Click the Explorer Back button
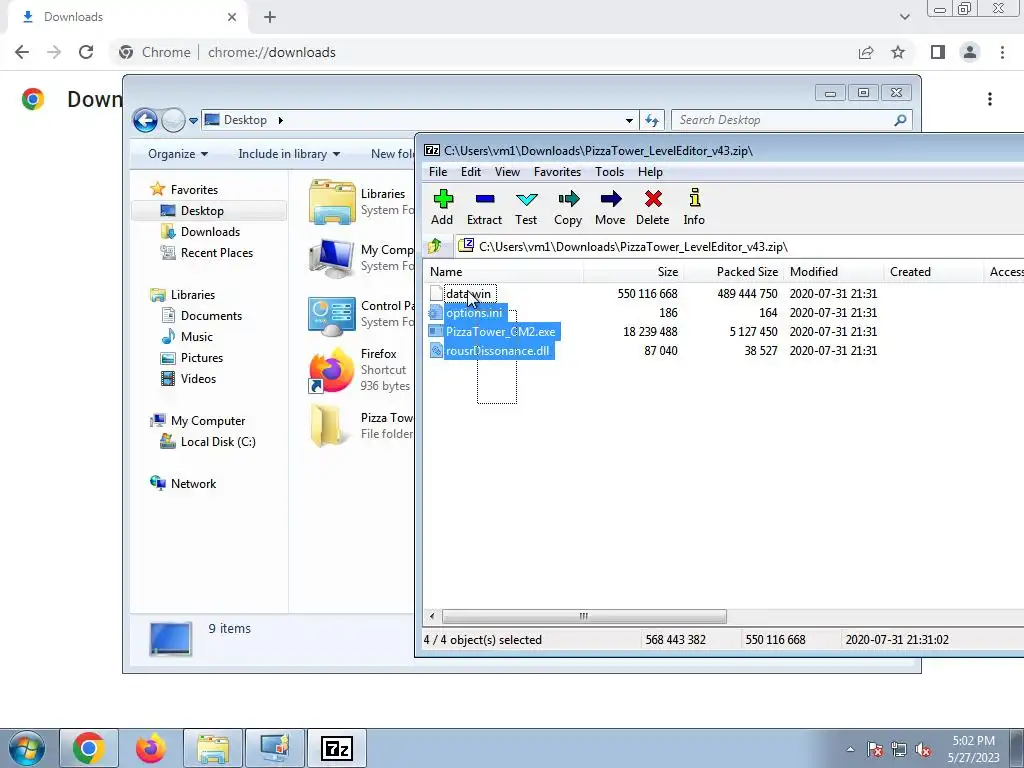The image size is (1024, 768). tap(145, 120)
